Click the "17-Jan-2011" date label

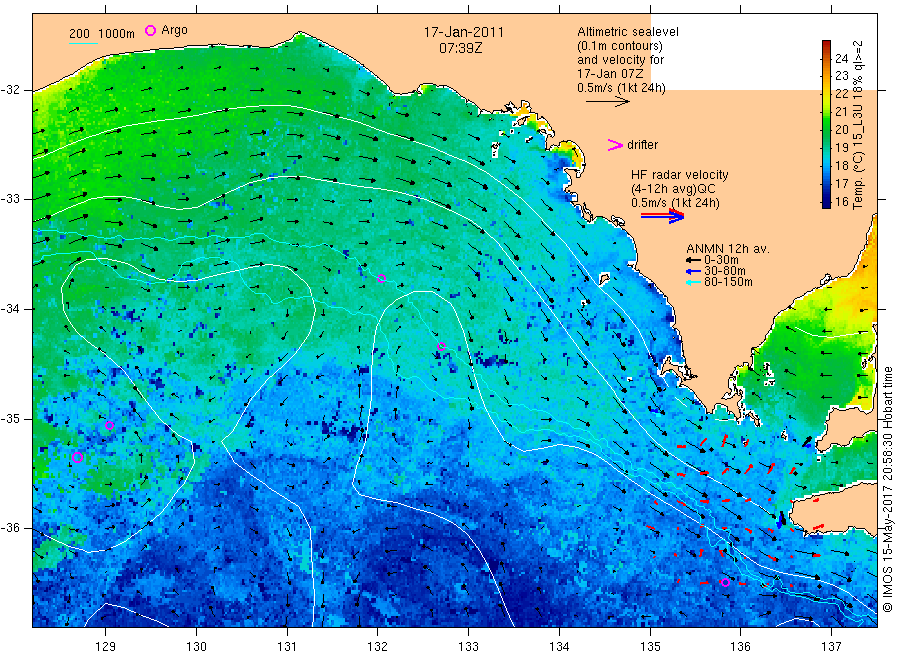(x=464, y=32)
